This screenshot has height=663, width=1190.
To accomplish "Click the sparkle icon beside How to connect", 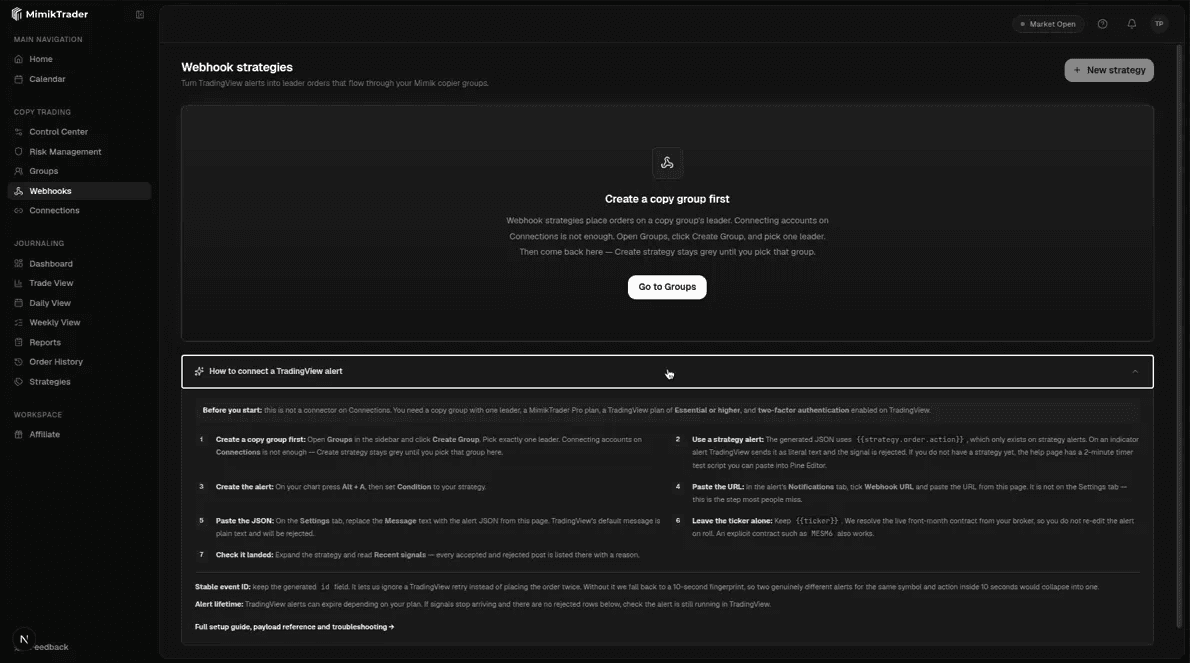I will [x=199, y=372].
